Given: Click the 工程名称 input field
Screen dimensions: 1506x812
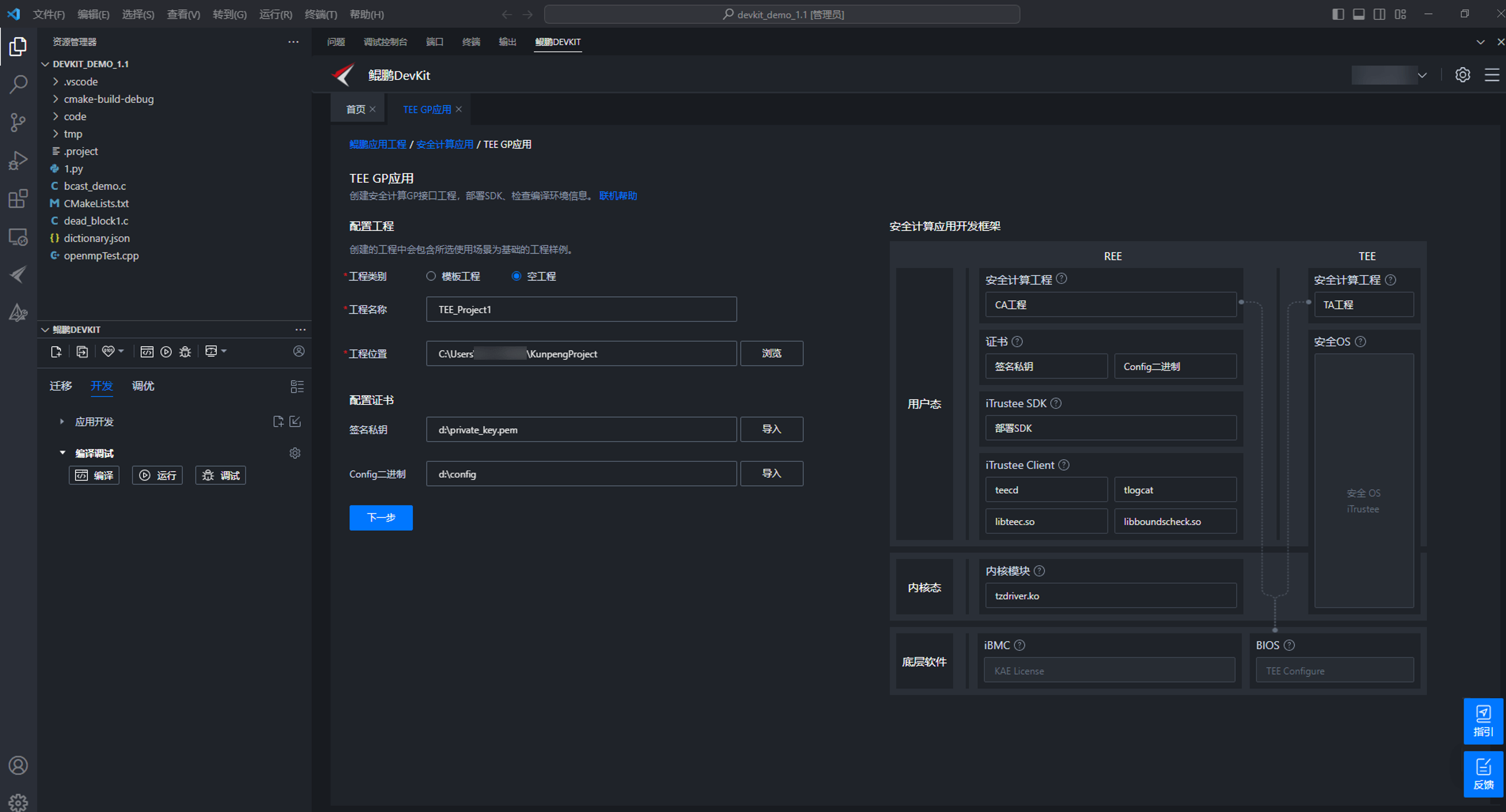Looking at the screenshot, I should (582, 309).
